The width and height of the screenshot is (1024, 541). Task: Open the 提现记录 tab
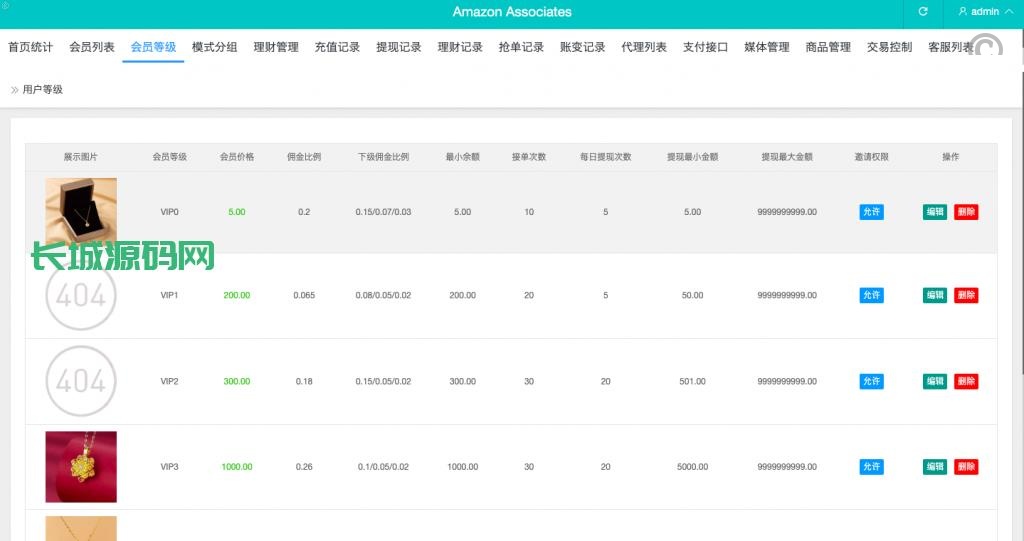(398, 47)
